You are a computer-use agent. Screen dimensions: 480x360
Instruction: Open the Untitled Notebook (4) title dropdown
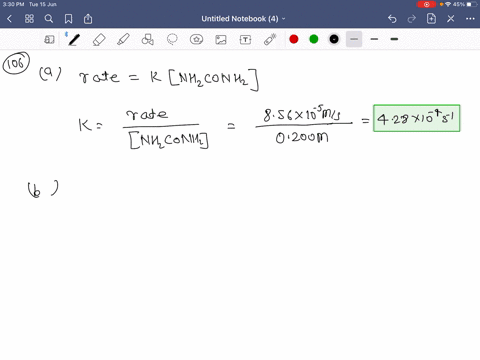click(x=243, y=19)
